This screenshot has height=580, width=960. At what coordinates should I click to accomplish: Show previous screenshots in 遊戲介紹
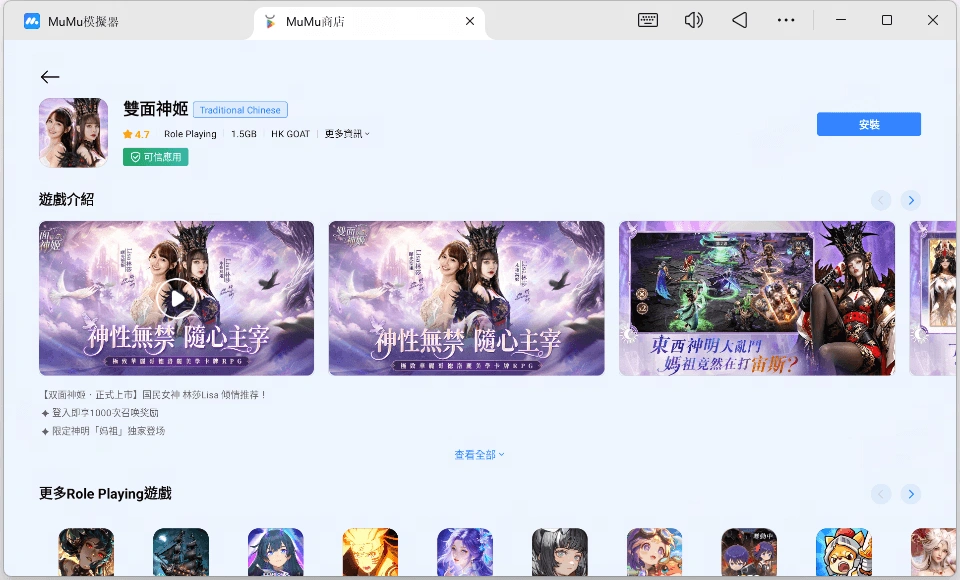pos(880,200)
